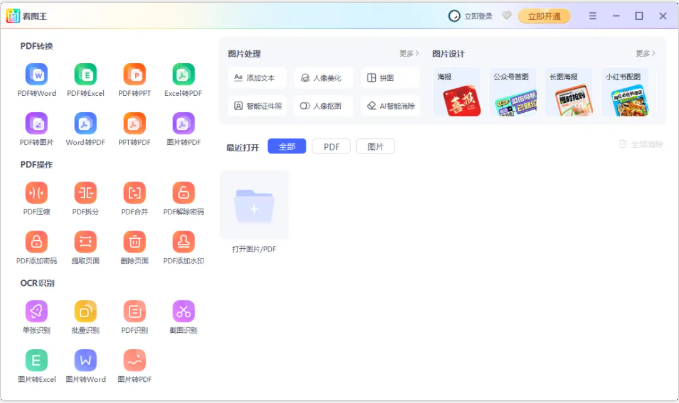The image size is (679, 403).
Task: Launch the PDF转PPT tool
Action: (x=135, y=80)
